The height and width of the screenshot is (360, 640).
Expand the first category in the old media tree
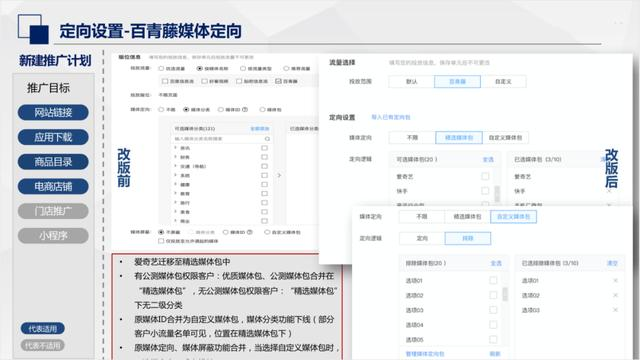176,148
